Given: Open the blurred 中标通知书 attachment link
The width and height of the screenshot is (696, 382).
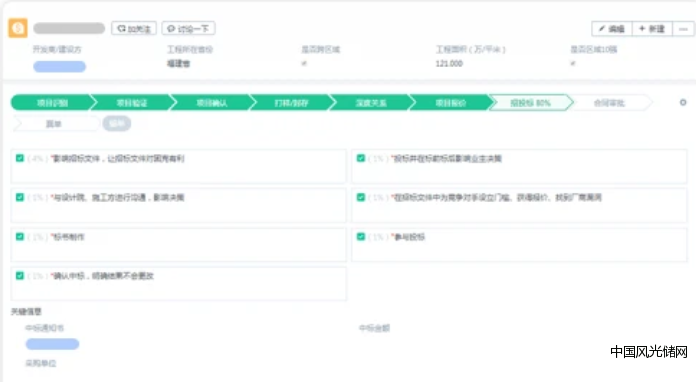Looking at the screenshot, I should [52, 344].
